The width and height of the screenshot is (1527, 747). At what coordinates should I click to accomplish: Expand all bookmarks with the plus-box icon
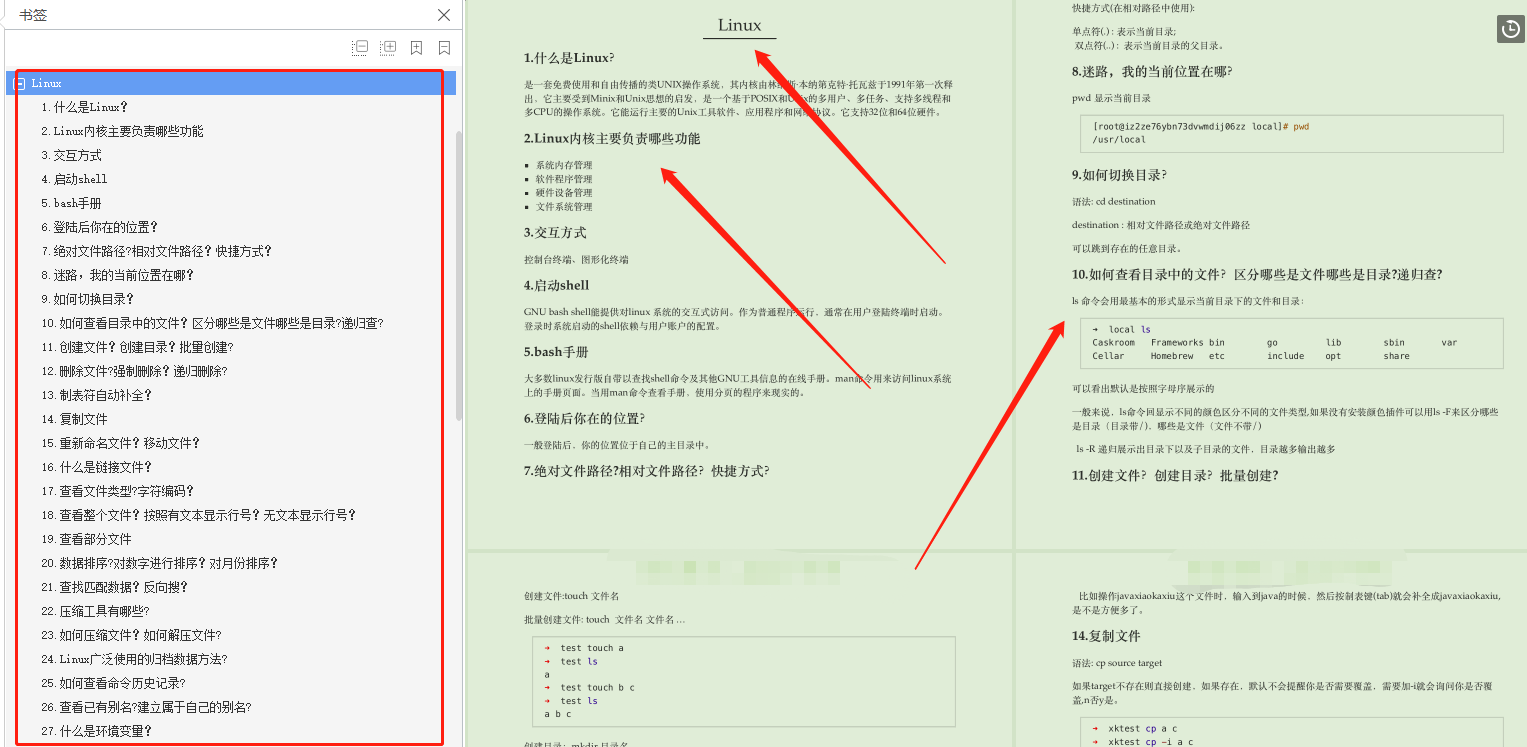388,47
